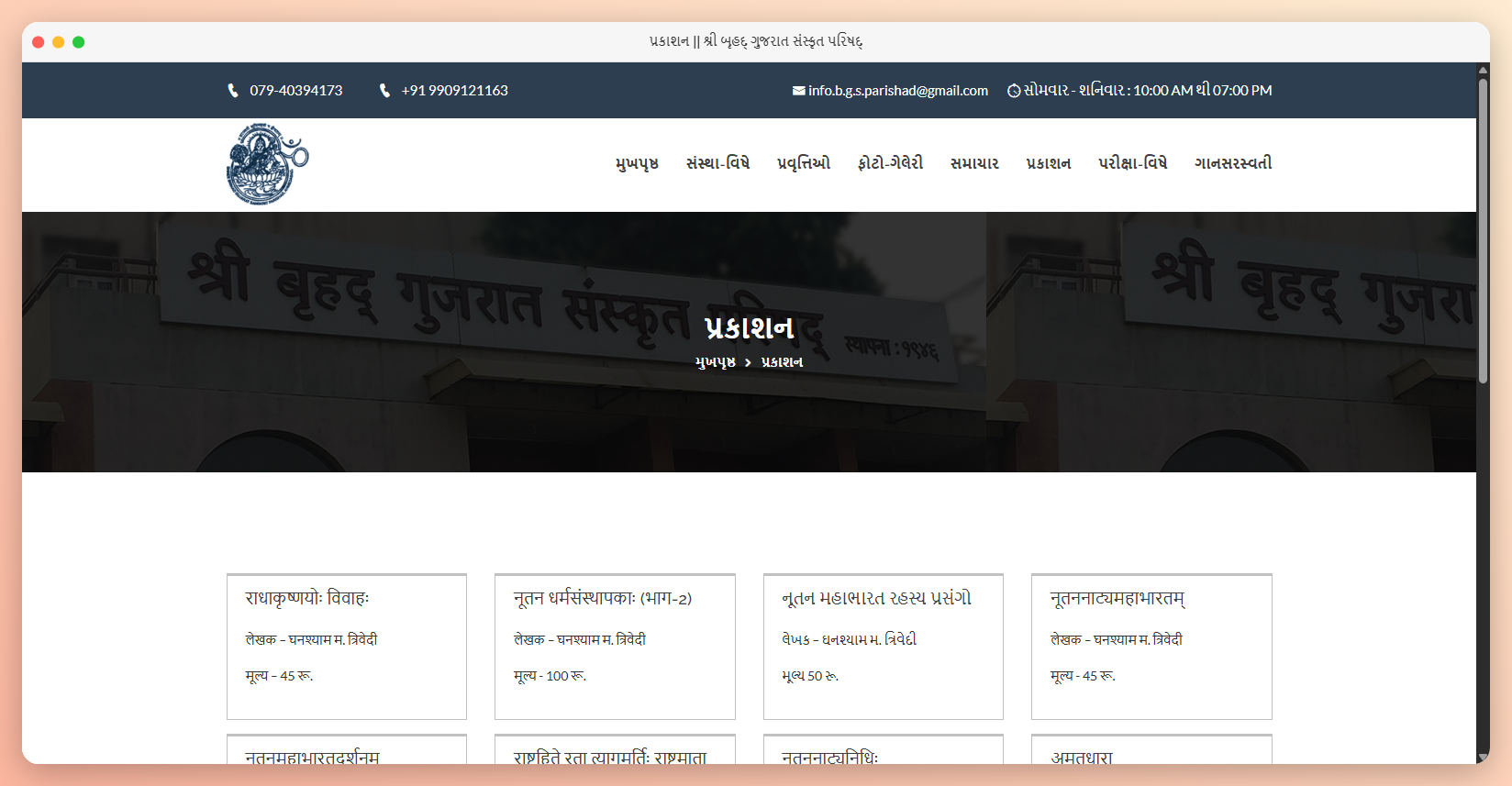Follow the મુખપૃષ્ઠ breadcrumb link
Screen dimensions: 1512x786
(716, 362)
